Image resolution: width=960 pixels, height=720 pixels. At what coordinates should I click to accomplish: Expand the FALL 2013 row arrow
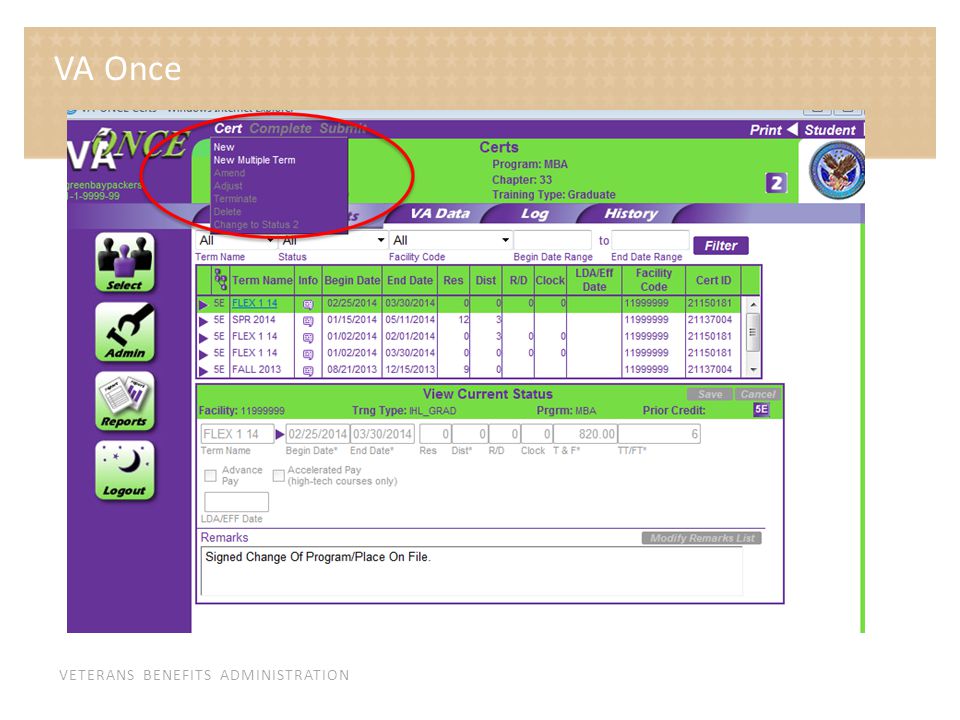[203, 371]
